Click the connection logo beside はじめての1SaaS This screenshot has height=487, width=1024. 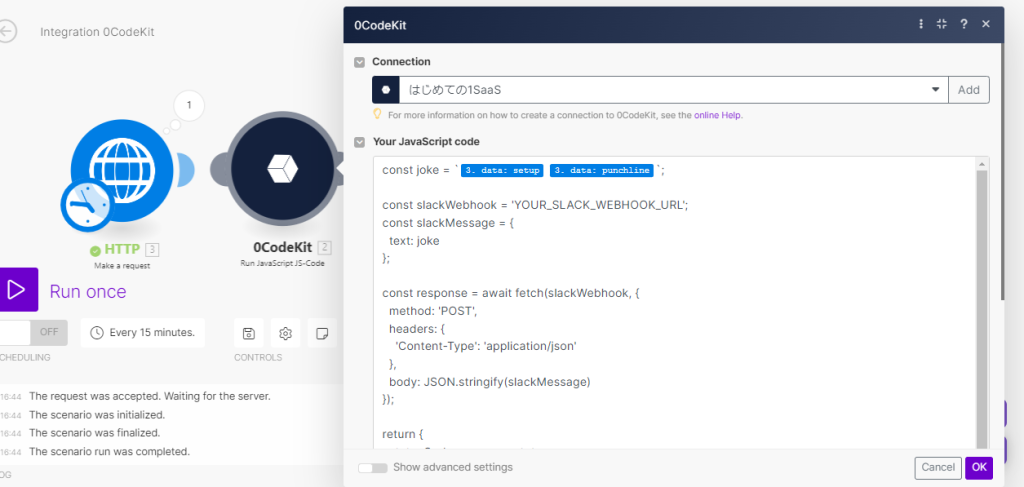click(386, 90)
